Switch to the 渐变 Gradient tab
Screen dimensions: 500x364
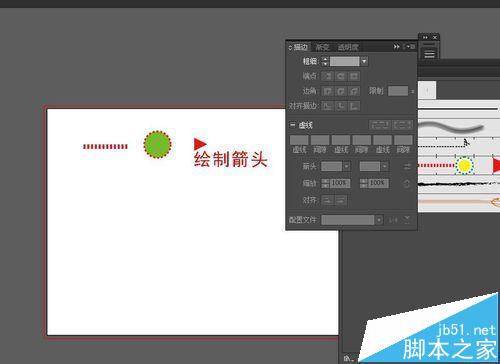pos(323,47)
